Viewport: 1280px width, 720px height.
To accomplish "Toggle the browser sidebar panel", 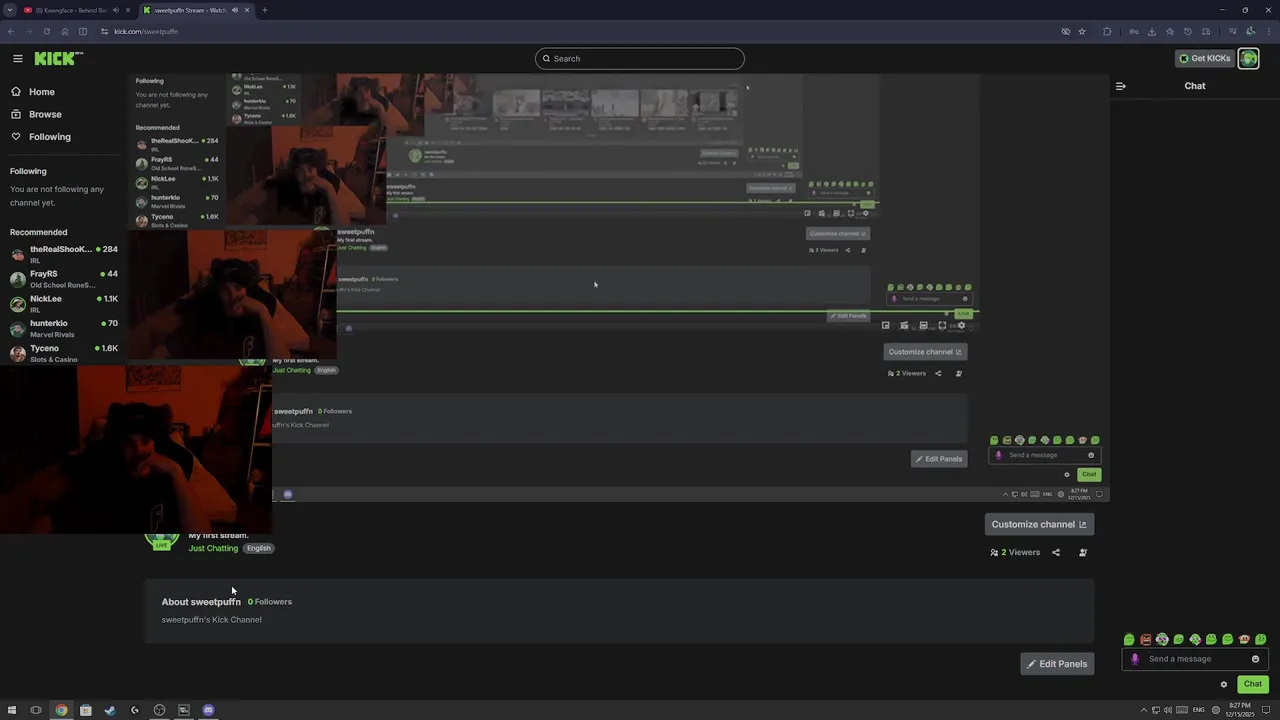I will 83,31.
